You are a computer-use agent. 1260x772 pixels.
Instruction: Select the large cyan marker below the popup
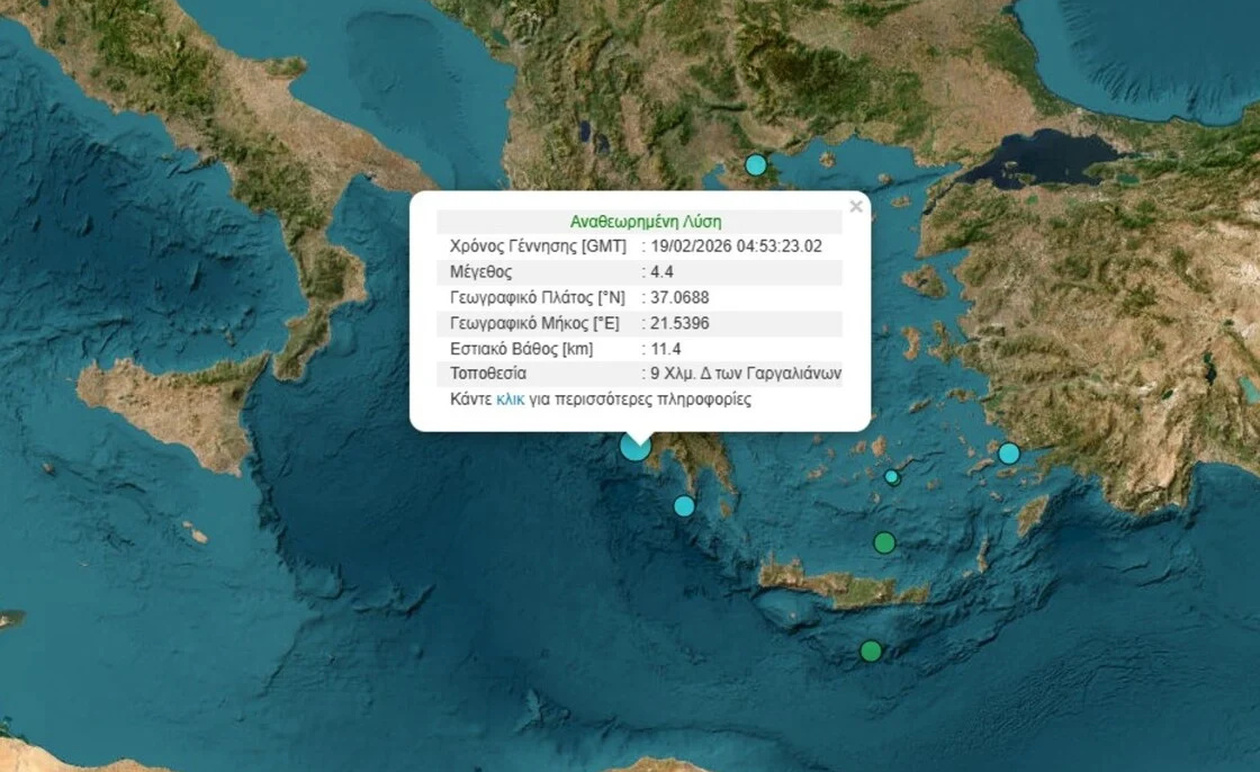click(x=635, y=446)
